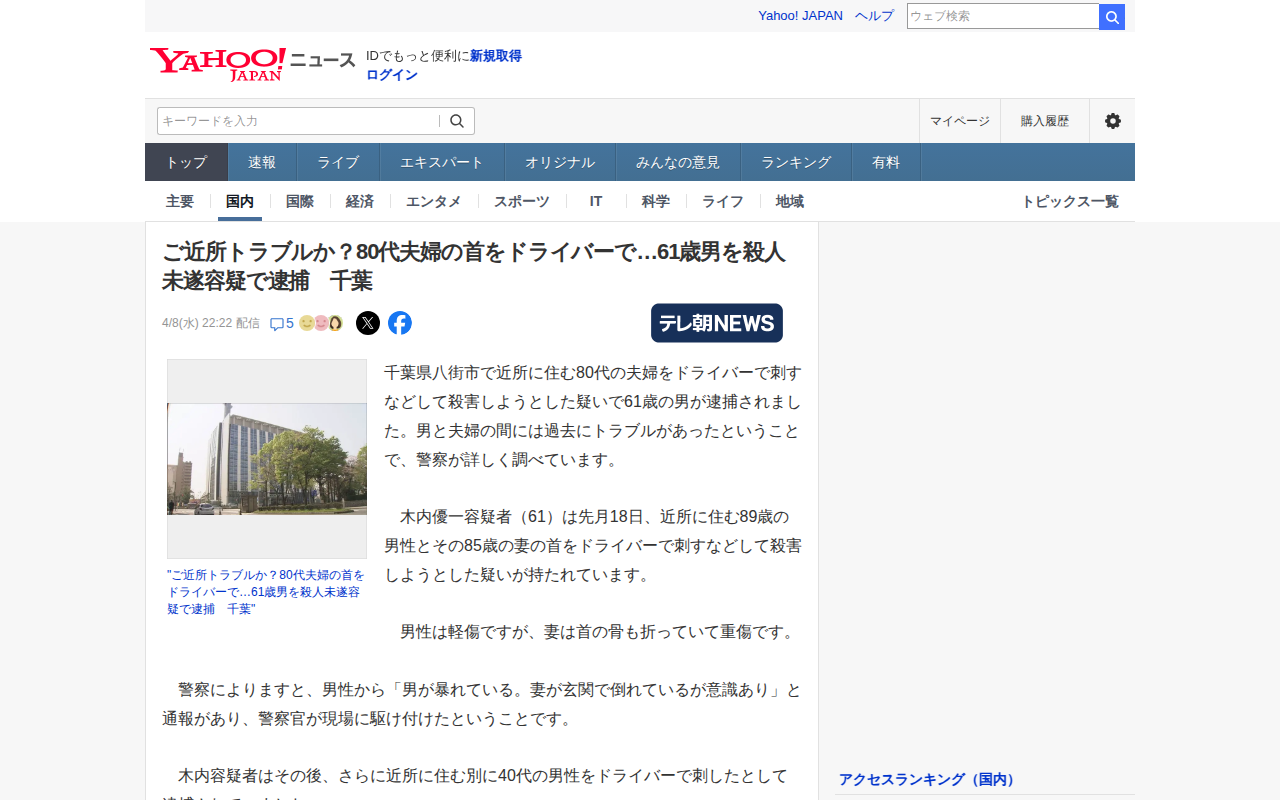Open the エンタメ category

point(433,201)
